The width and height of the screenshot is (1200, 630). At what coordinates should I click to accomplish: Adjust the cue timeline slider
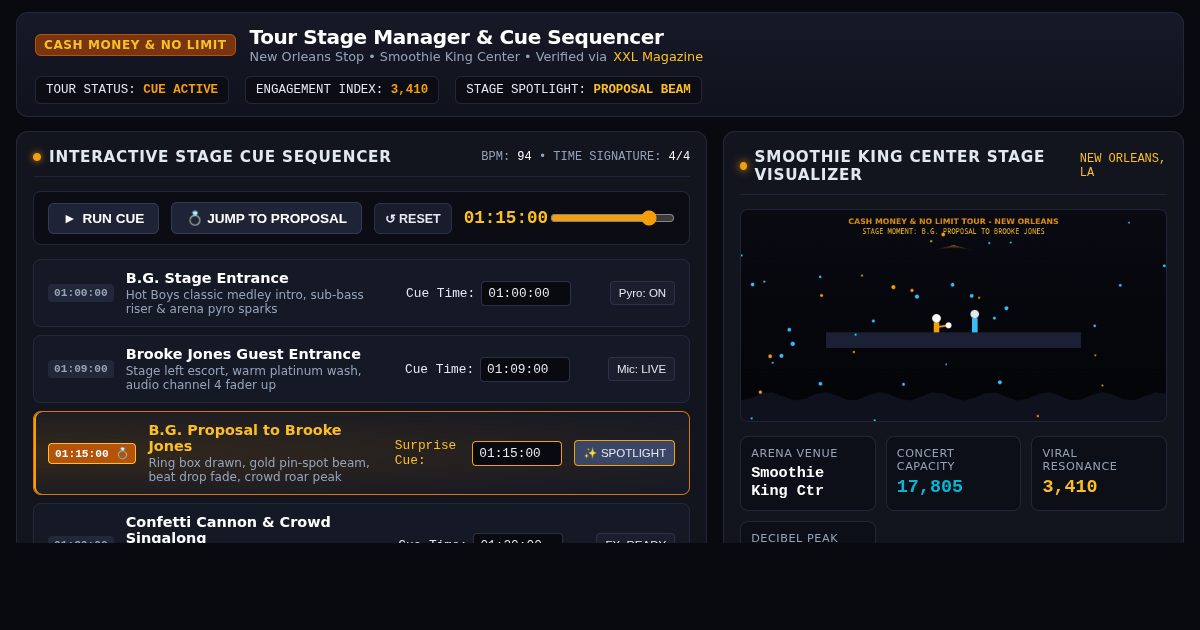tap(612, 218)
